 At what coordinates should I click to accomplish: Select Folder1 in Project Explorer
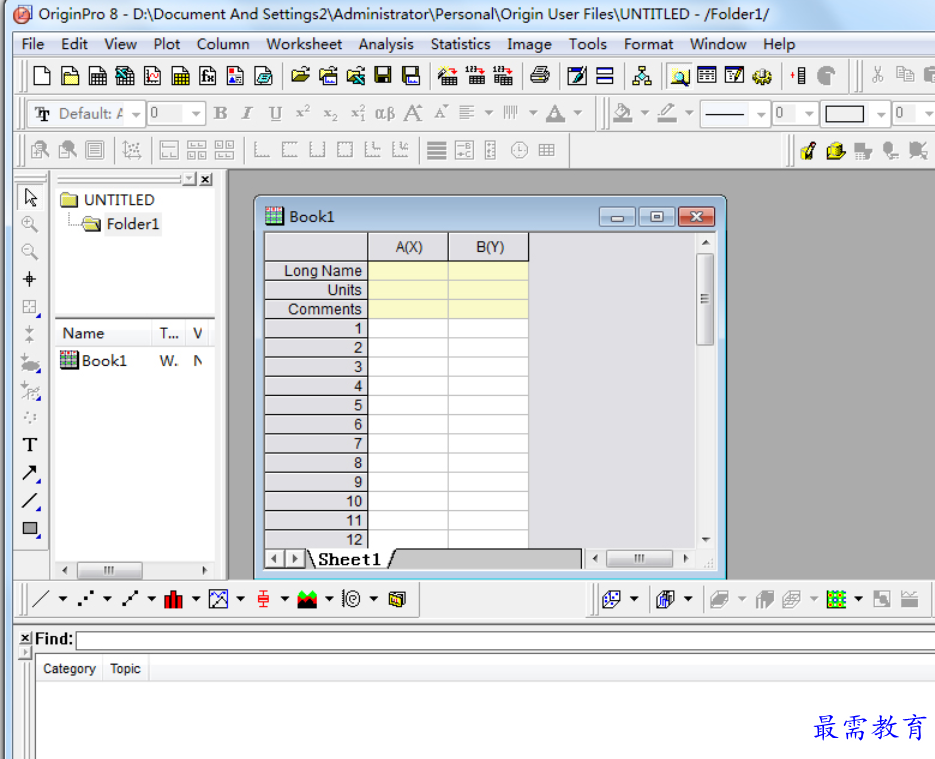[x=132, y=224]
